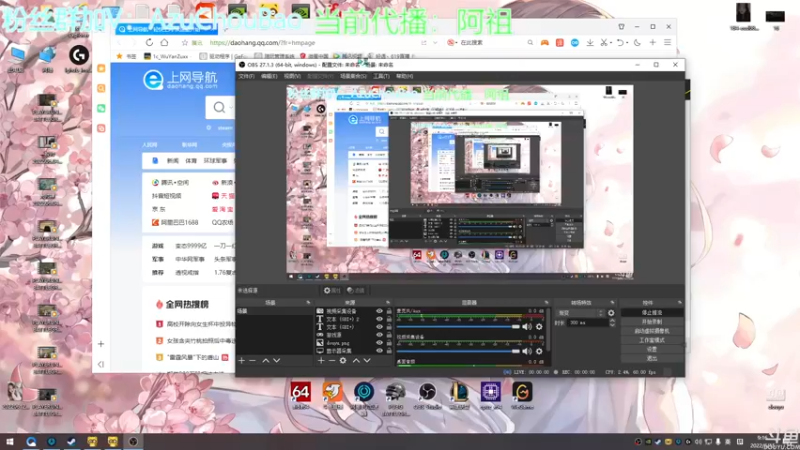Expand the browser undo-close-tab dropdown

(627, 43)
